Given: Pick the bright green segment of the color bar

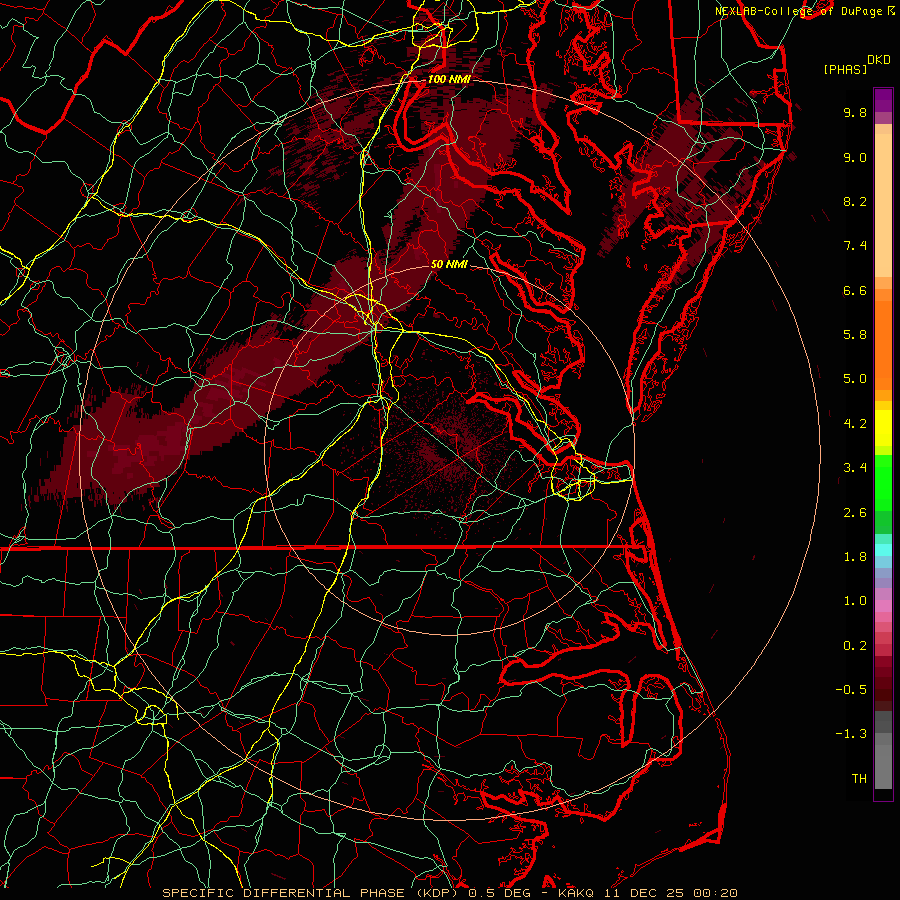Looking at the screenshot, I should [883, 482].
